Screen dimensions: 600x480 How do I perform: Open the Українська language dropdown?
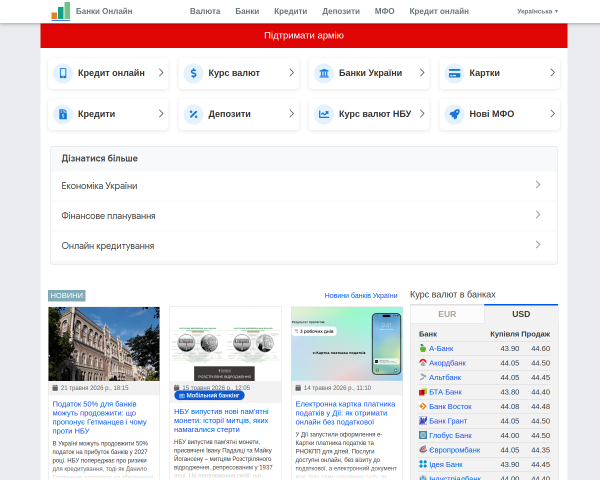[x=537, y=11]
